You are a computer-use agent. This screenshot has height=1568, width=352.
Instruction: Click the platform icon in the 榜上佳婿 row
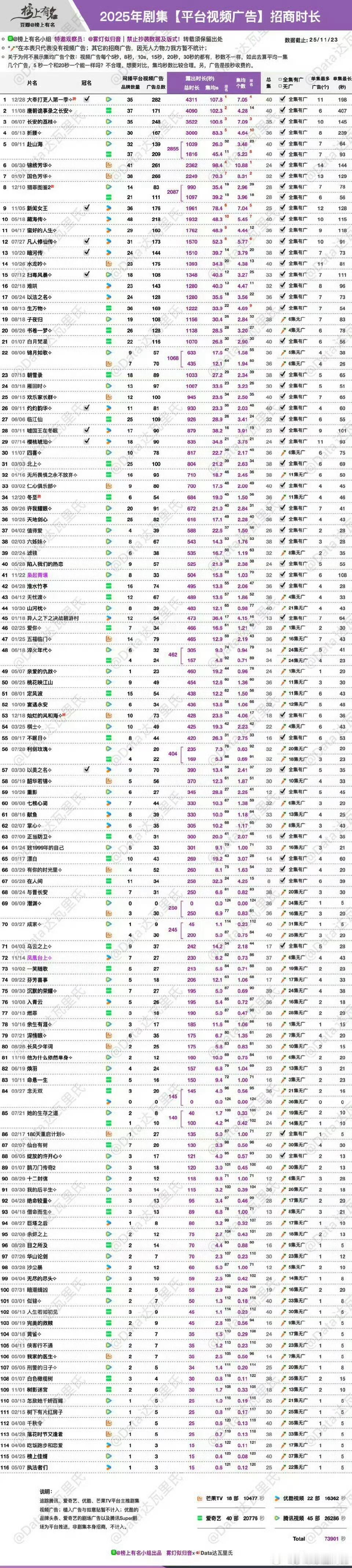click(x=109, y=1456)
